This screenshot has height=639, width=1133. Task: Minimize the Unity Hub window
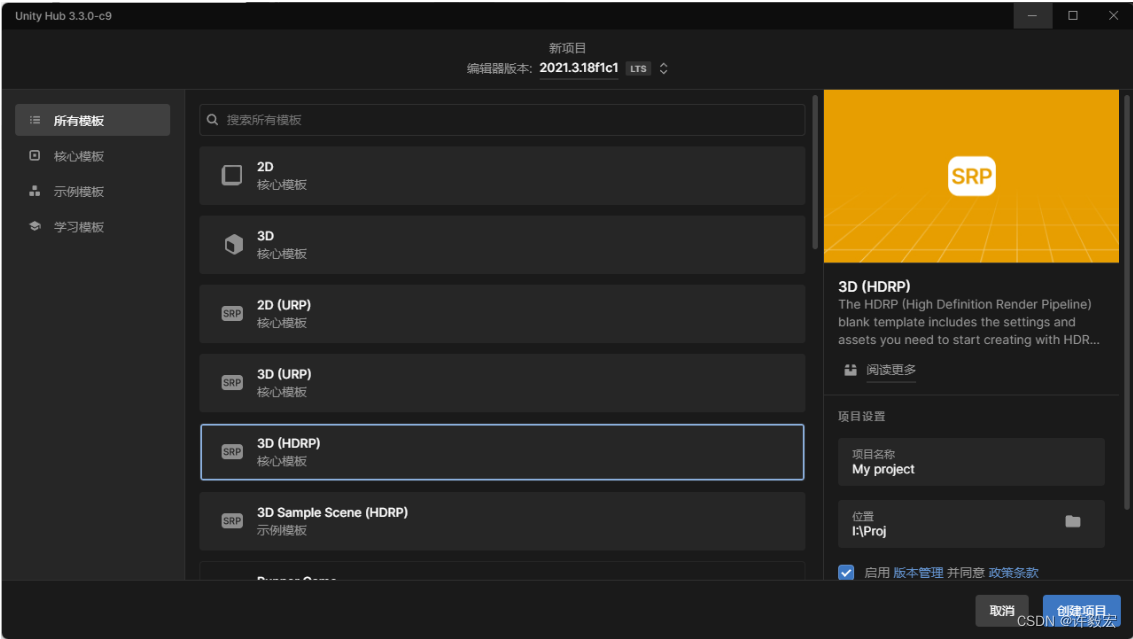tap(1033, 15)
